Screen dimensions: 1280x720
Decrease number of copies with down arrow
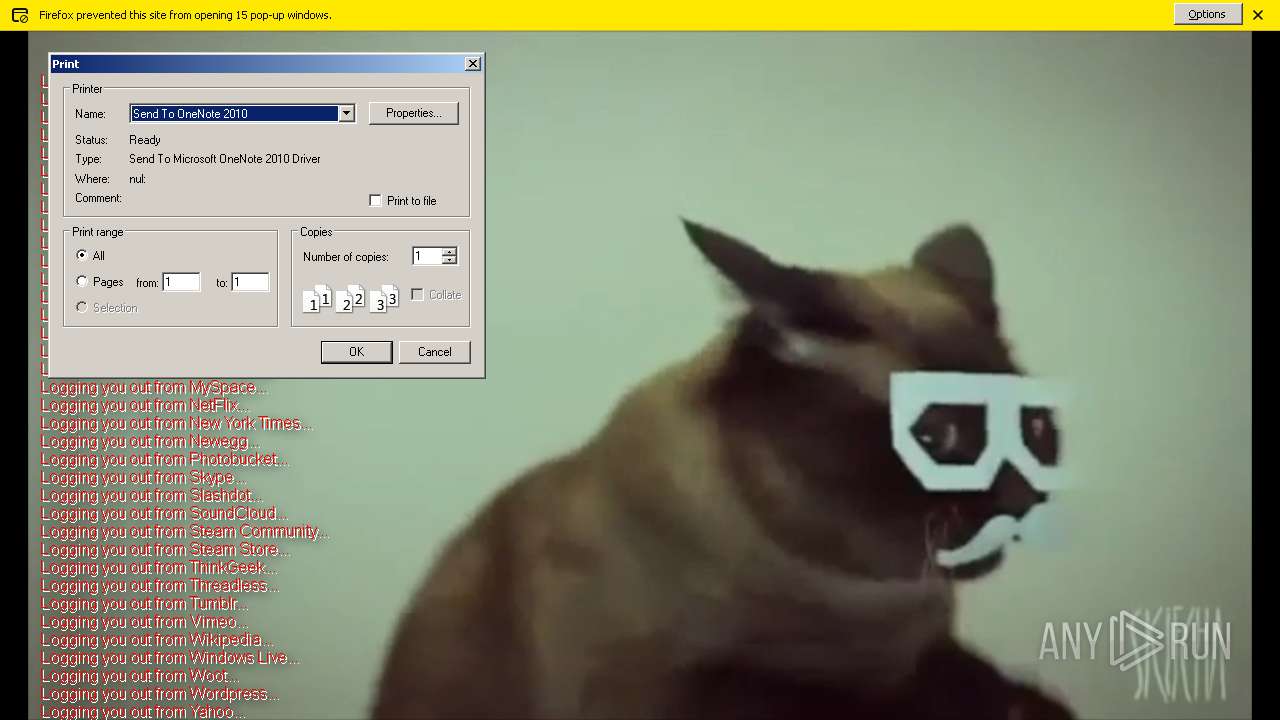click(x=449, y=260)
